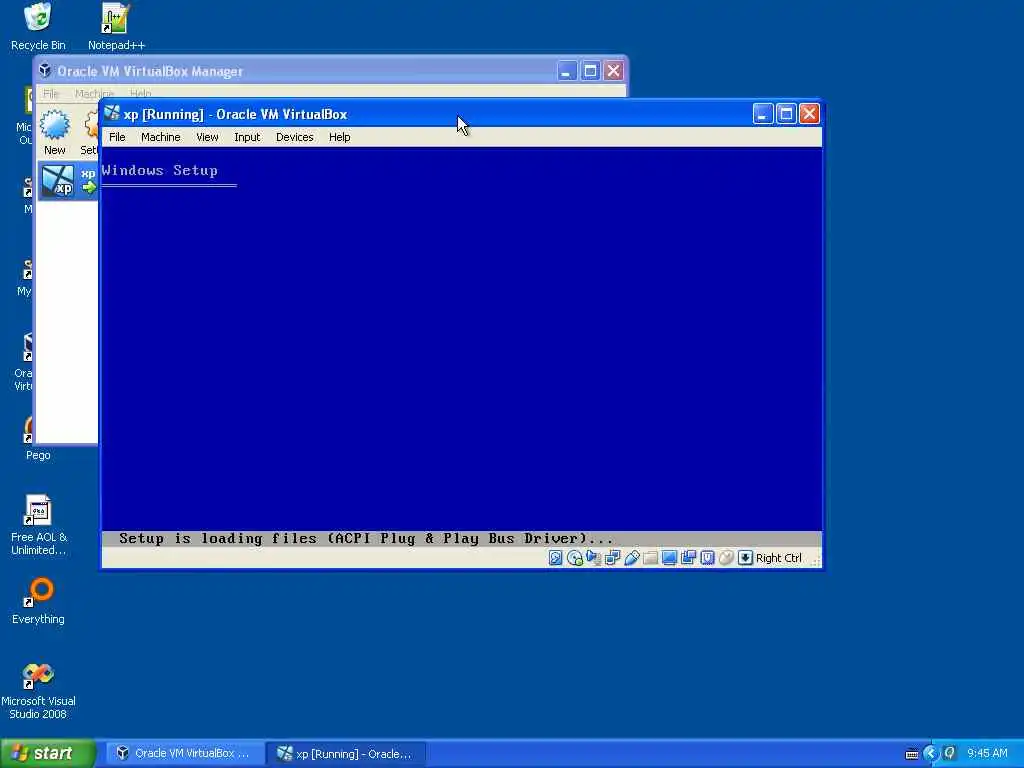Click the xp VM window resize grip
Screen dimensions: 1024x768
[x=816, y=561]
